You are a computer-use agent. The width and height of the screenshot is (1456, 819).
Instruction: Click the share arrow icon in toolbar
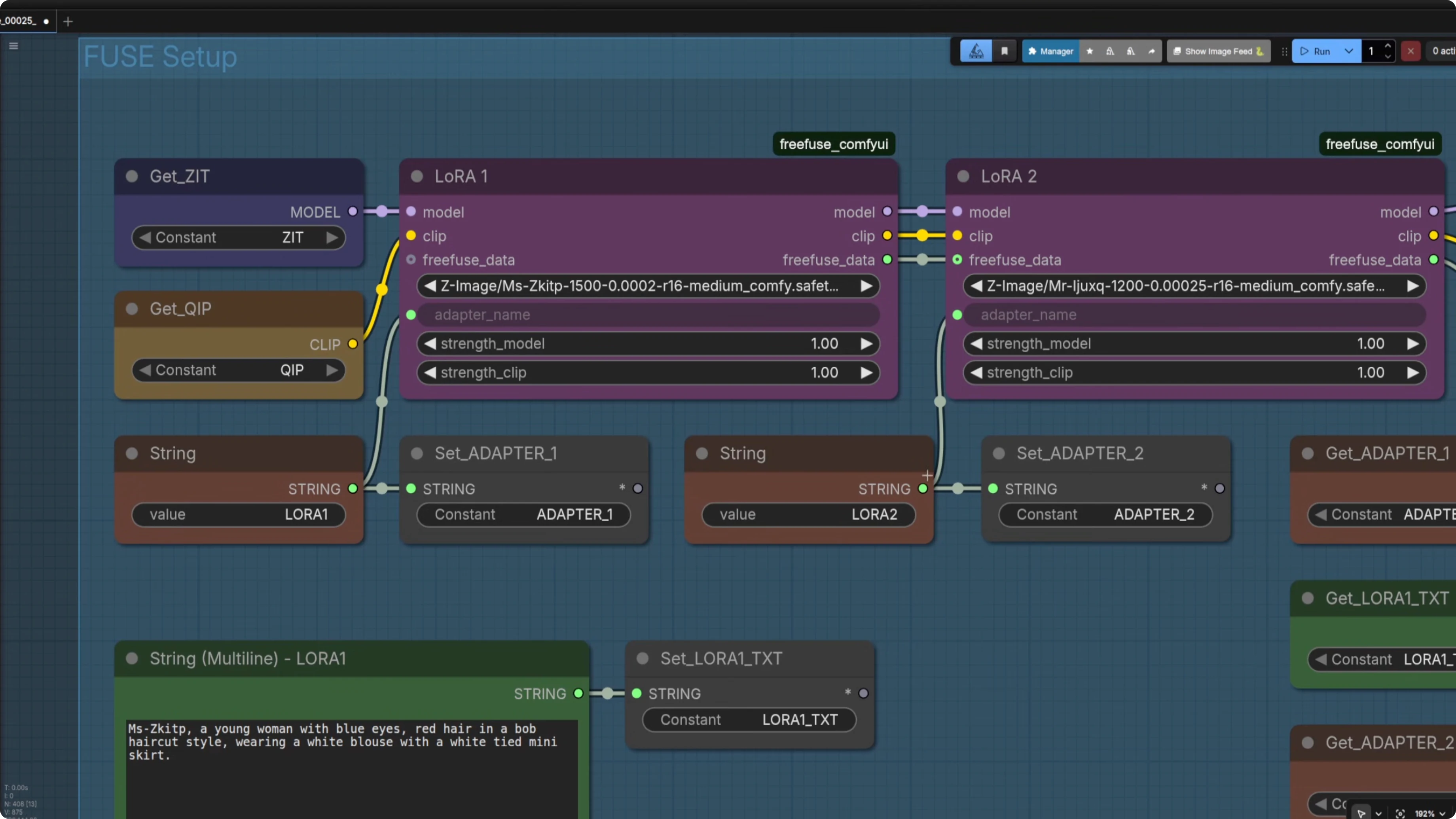click(x=1151, y=51)
